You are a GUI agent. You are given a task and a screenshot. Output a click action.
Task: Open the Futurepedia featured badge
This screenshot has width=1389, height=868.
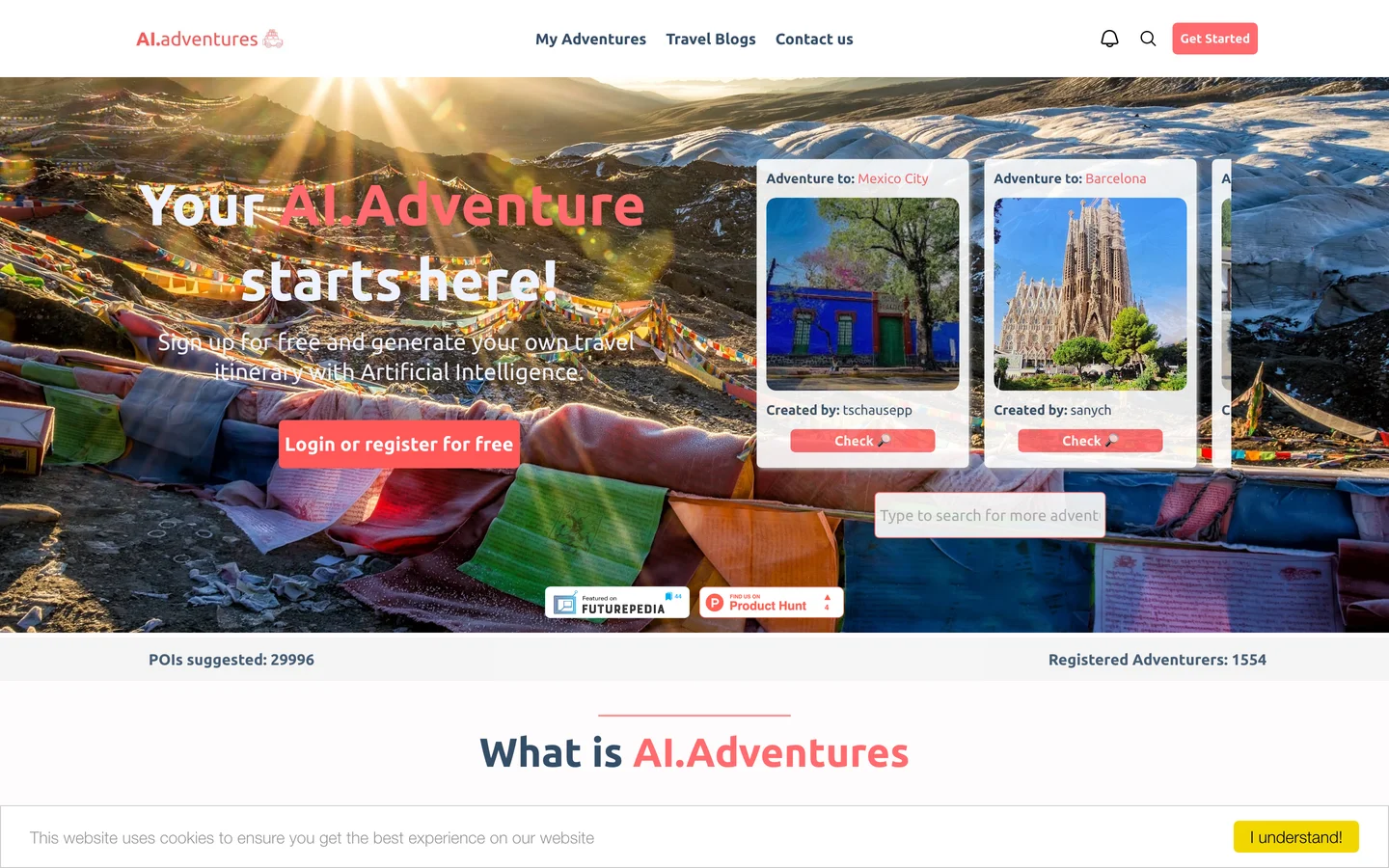(x=617, y=603)
